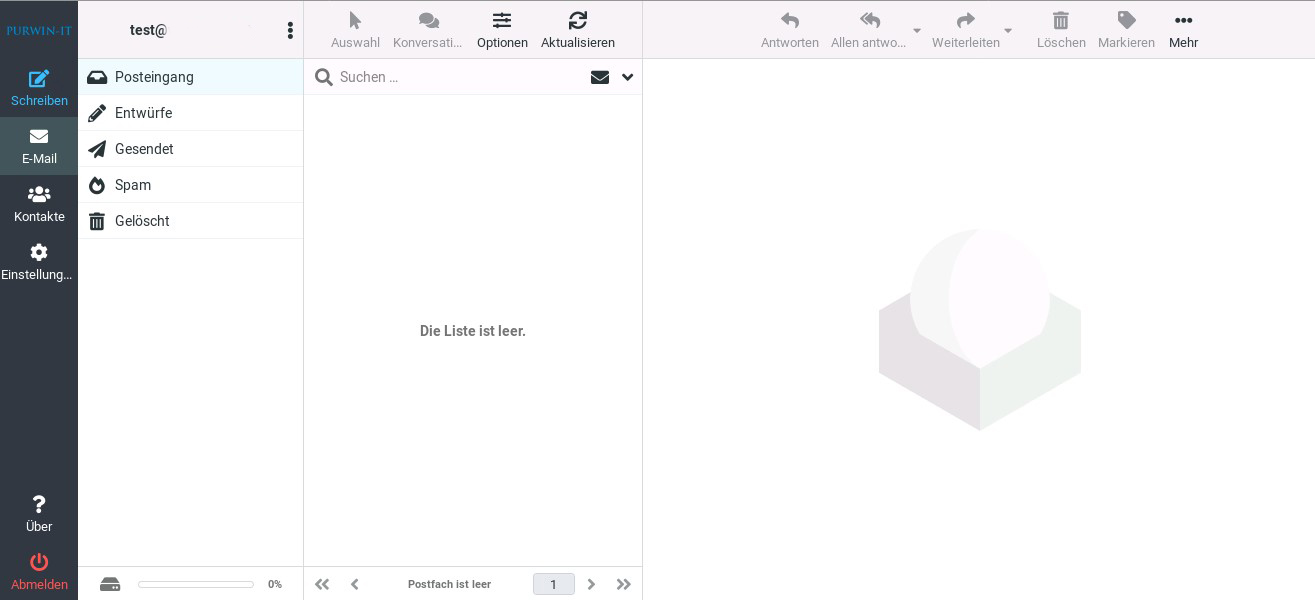Expand reply-all options dropdown arrow

tap(917, 31)
